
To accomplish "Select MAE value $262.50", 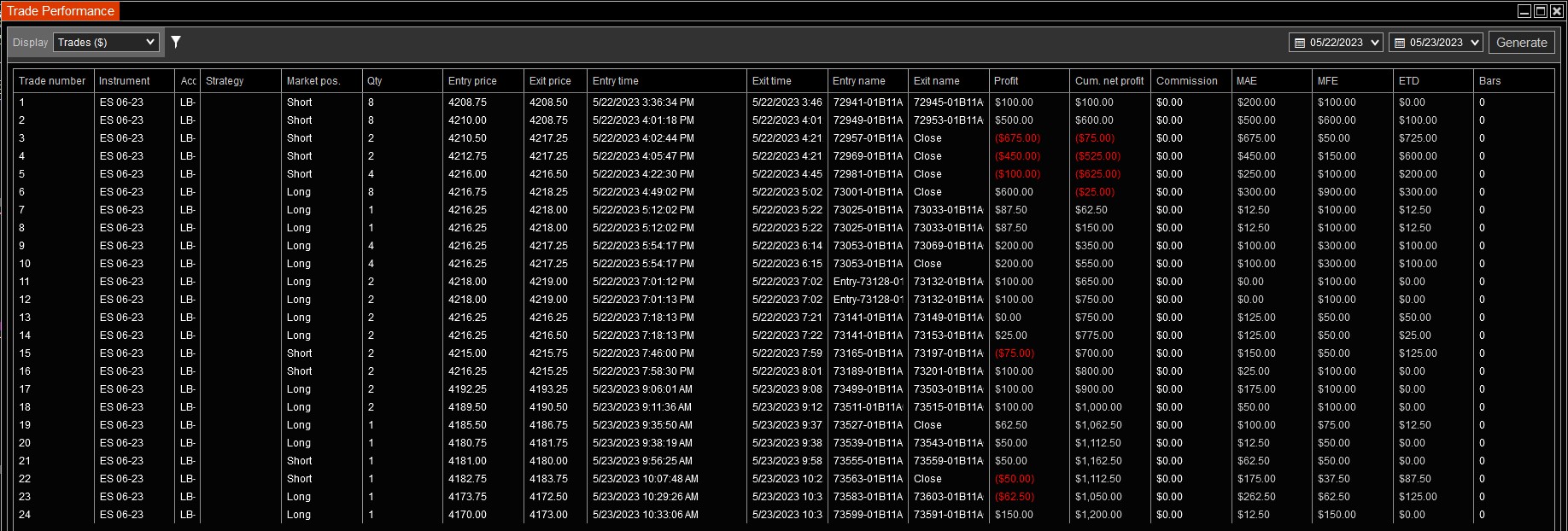I will (x=1256, y=497).
